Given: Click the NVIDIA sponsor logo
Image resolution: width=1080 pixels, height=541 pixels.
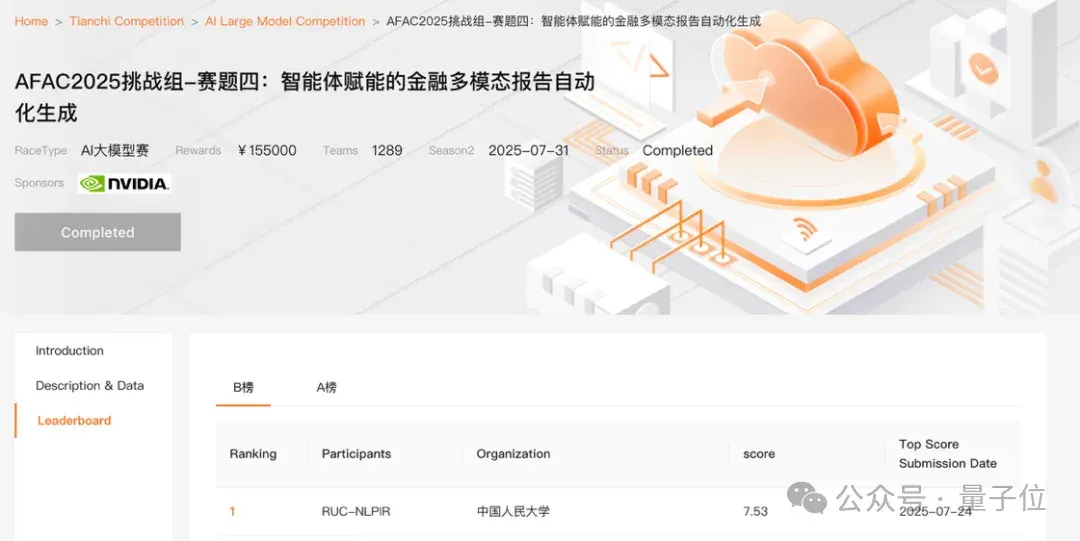Looking at the screenshot, I should (x=124, y=183).
